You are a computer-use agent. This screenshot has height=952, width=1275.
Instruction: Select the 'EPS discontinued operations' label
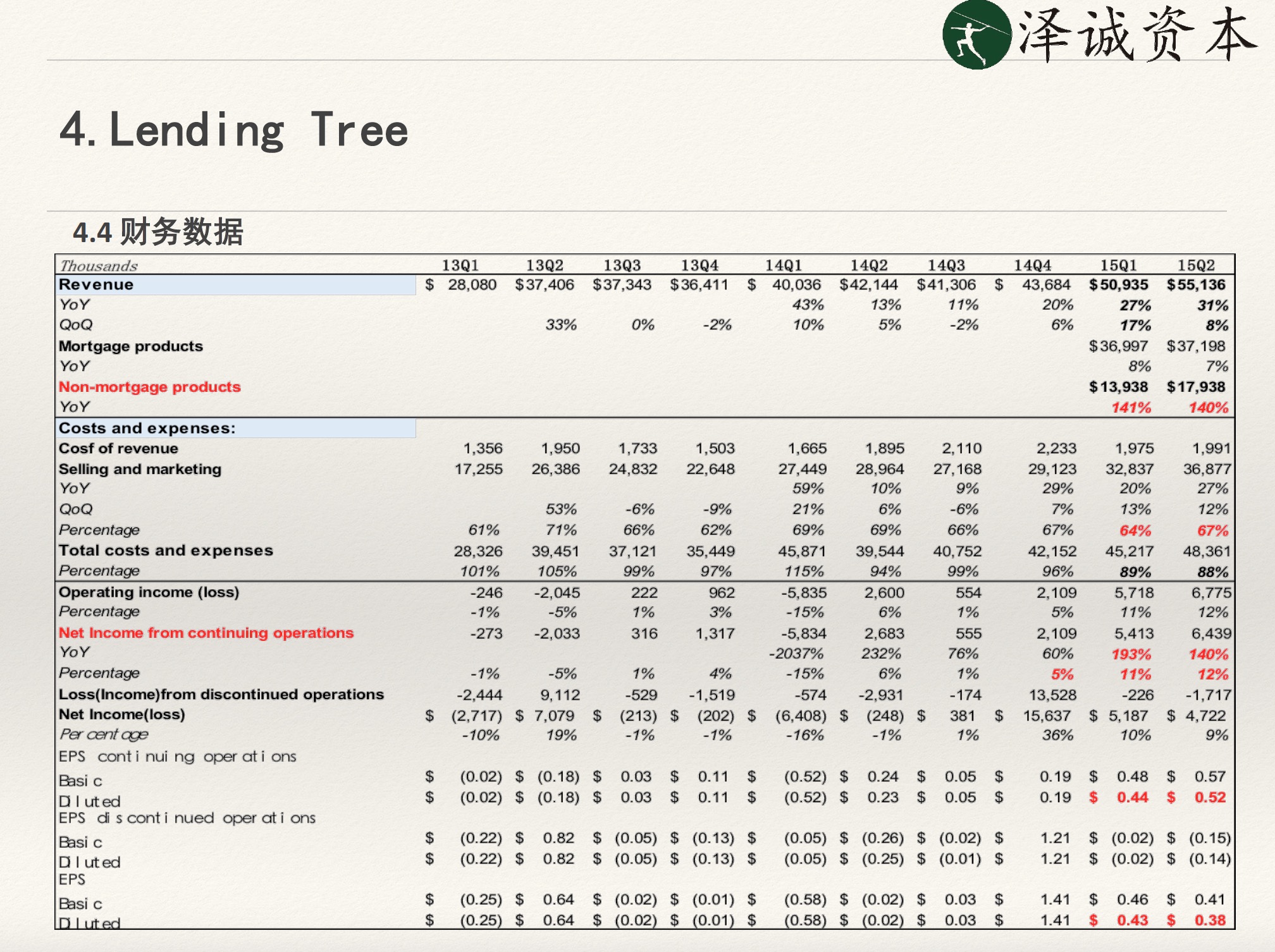point(187,818)
